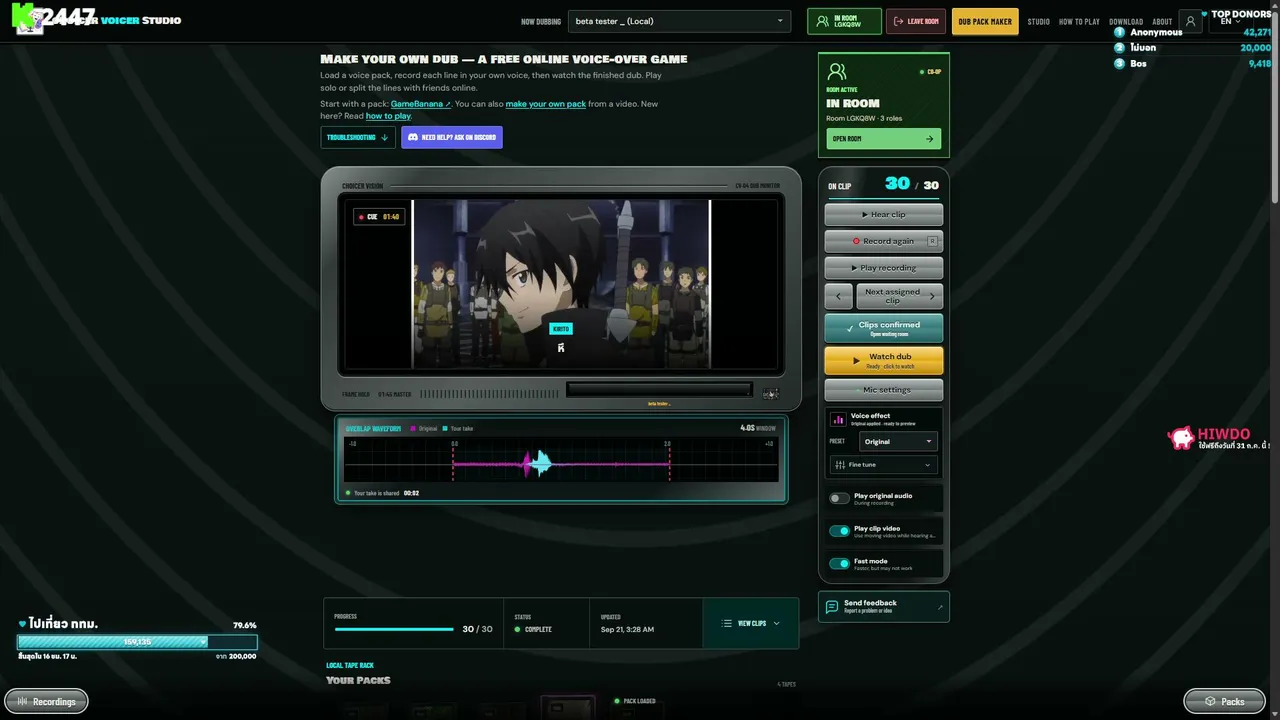The height and width of the screenshot is (720, 1280).
Task: Click the Send feedback chat icon
Action: [832, 607]
